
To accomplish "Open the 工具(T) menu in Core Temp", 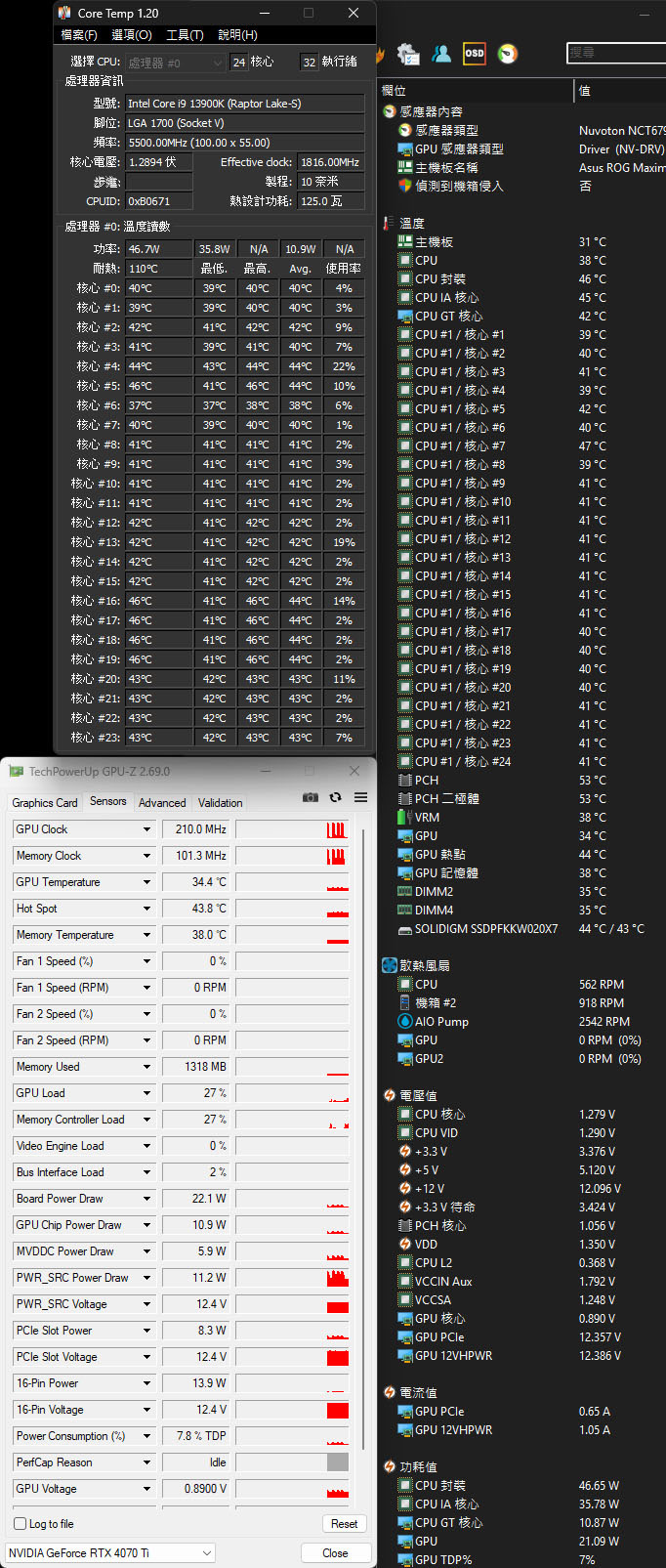I will (x=185, y=35).
